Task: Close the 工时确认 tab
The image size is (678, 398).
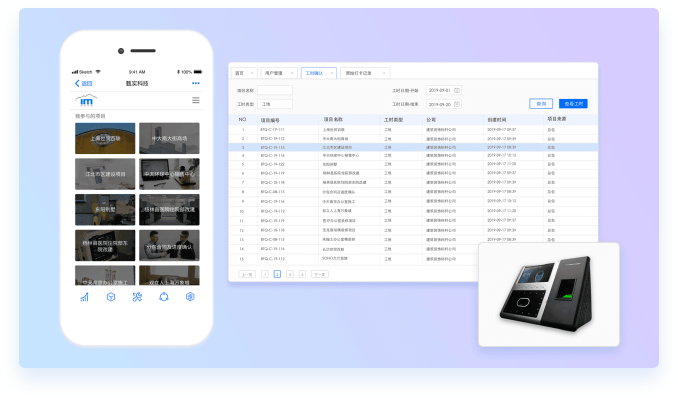Action: click(x=332, y=73)
